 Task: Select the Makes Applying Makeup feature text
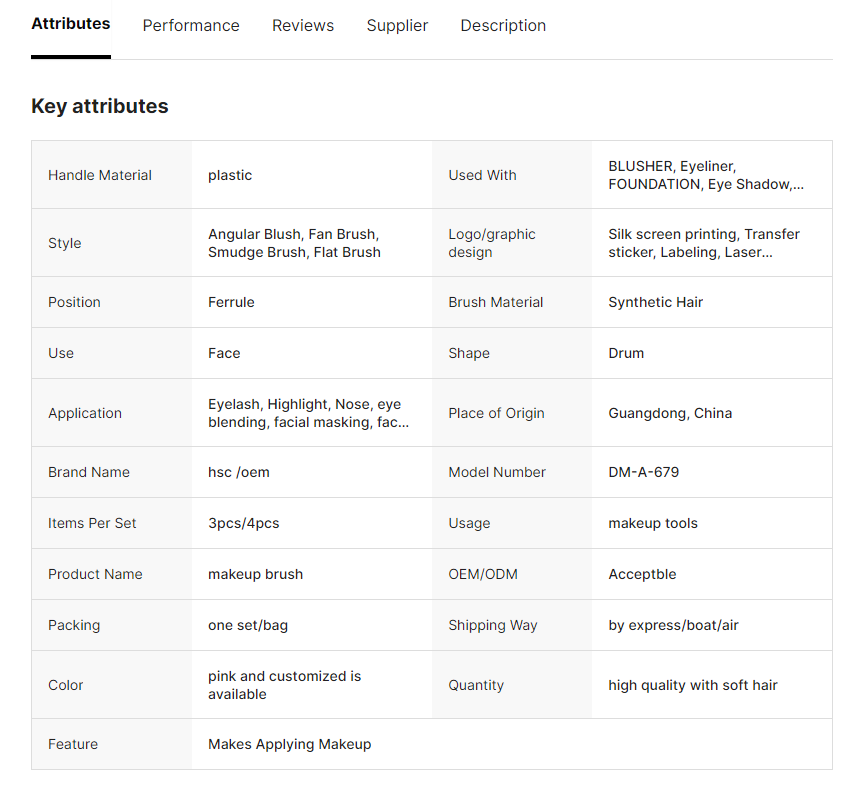tap(289, 744)
